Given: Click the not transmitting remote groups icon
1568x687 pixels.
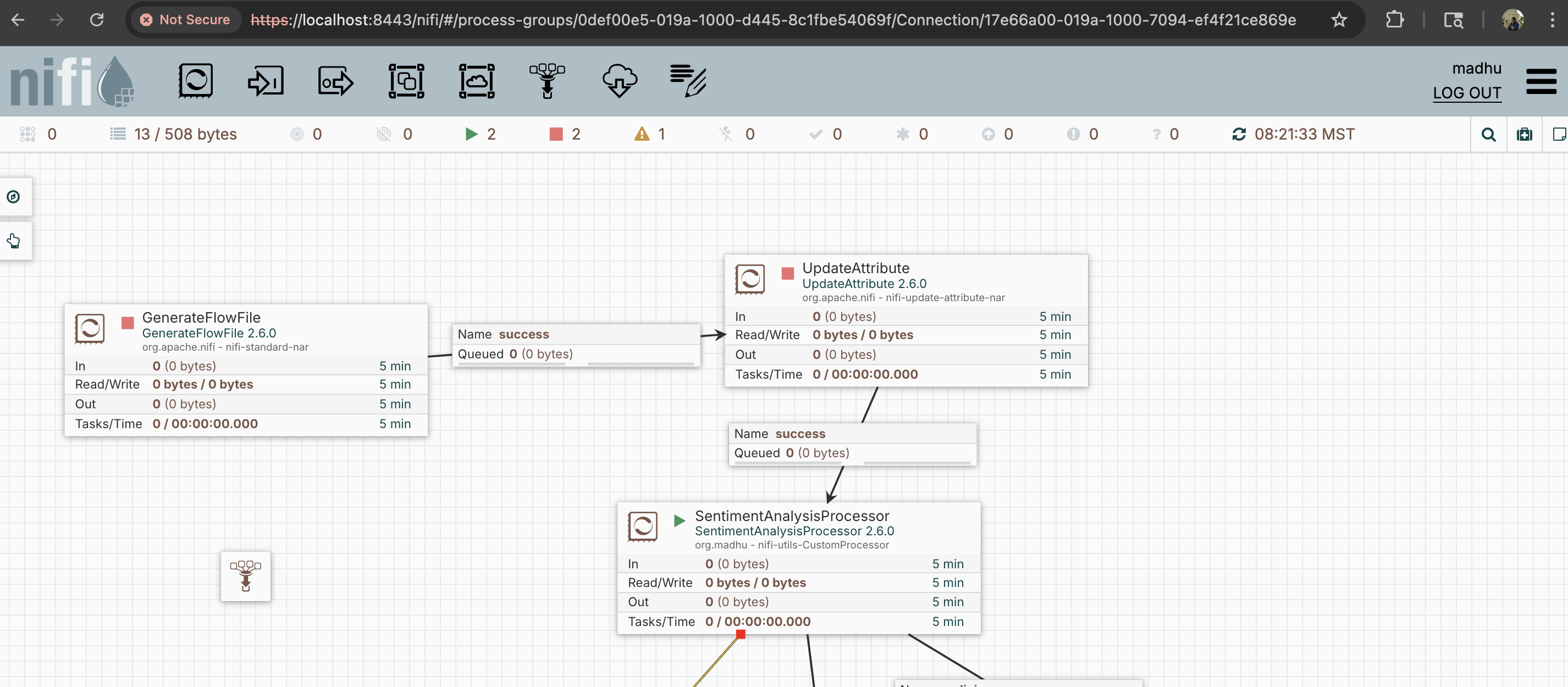Looking at the screenshot, I should point(384,134).
